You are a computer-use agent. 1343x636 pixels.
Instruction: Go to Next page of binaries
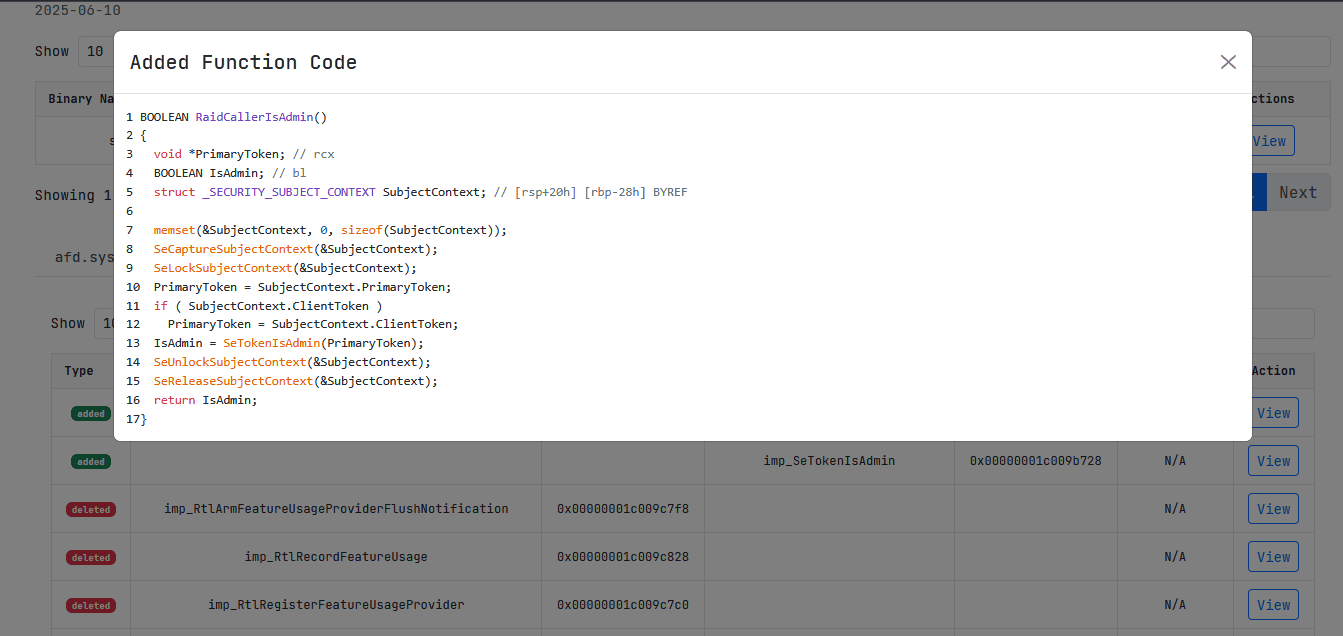pos(1298,193)
